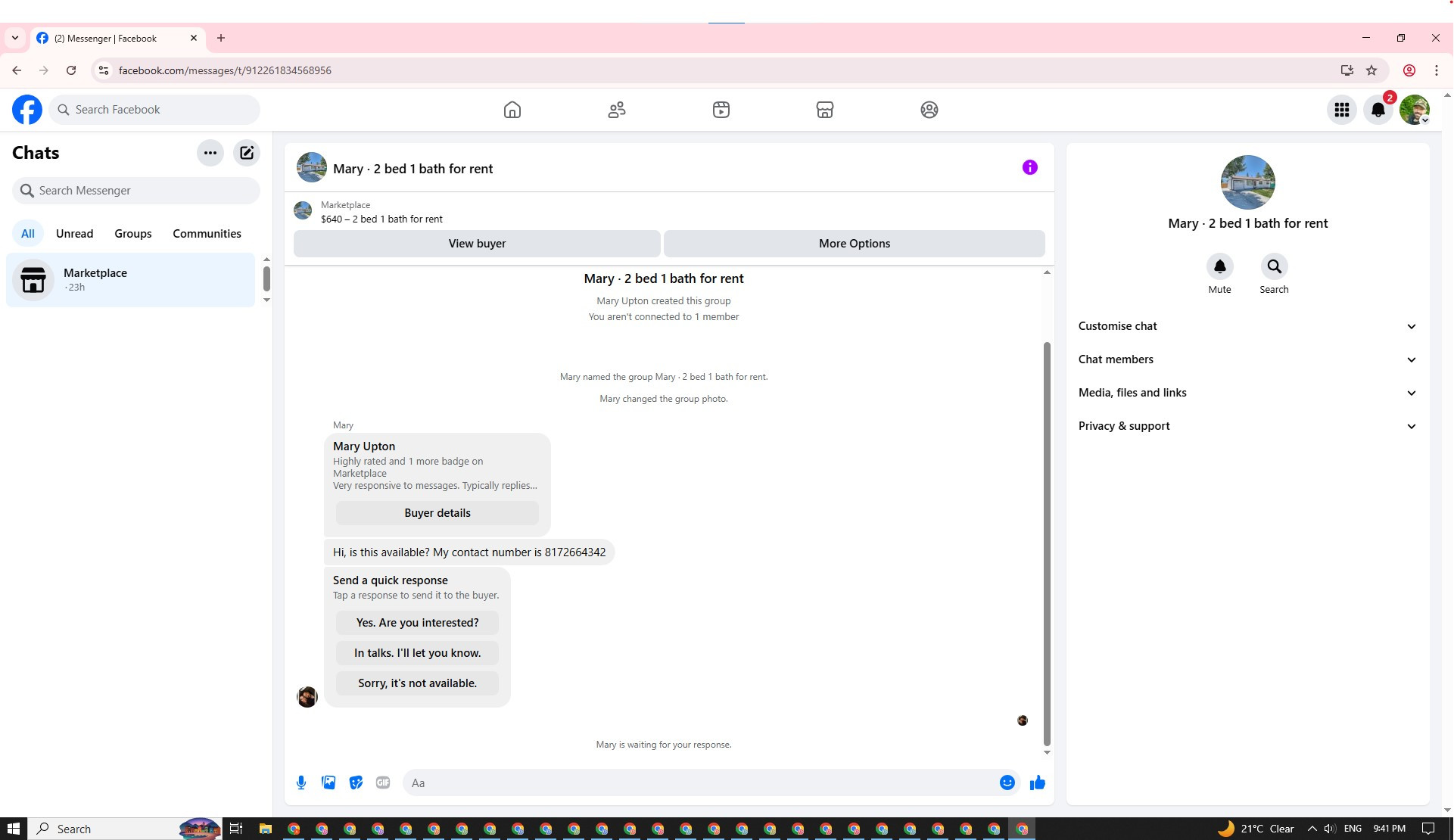Screen dimensions: 1454x840
Task: Start a new message with compose icon
Action: [x=247, y=153]
